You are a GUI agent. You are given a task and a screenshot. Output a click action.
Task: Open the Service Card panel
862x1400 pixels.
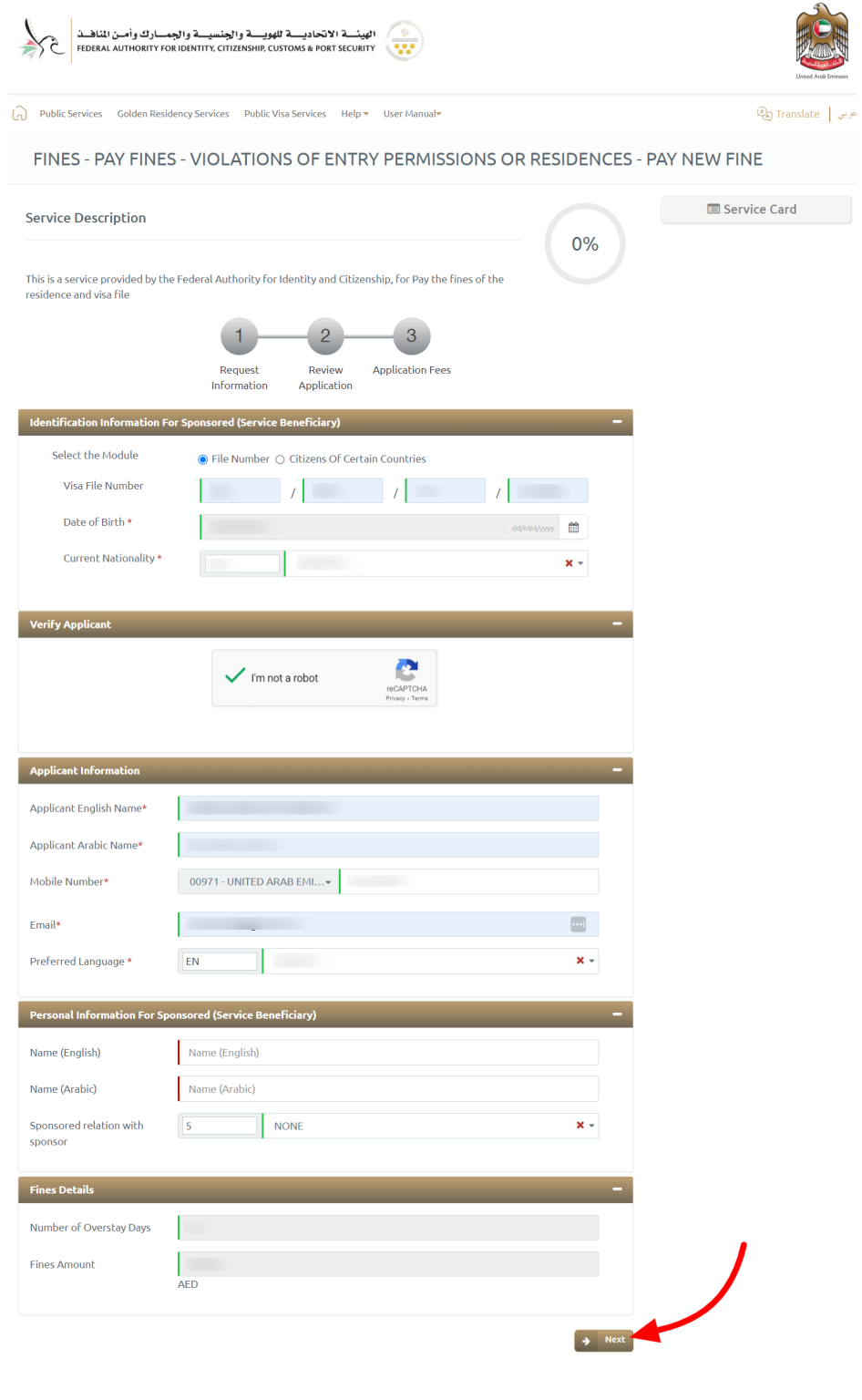click(755, 209)
